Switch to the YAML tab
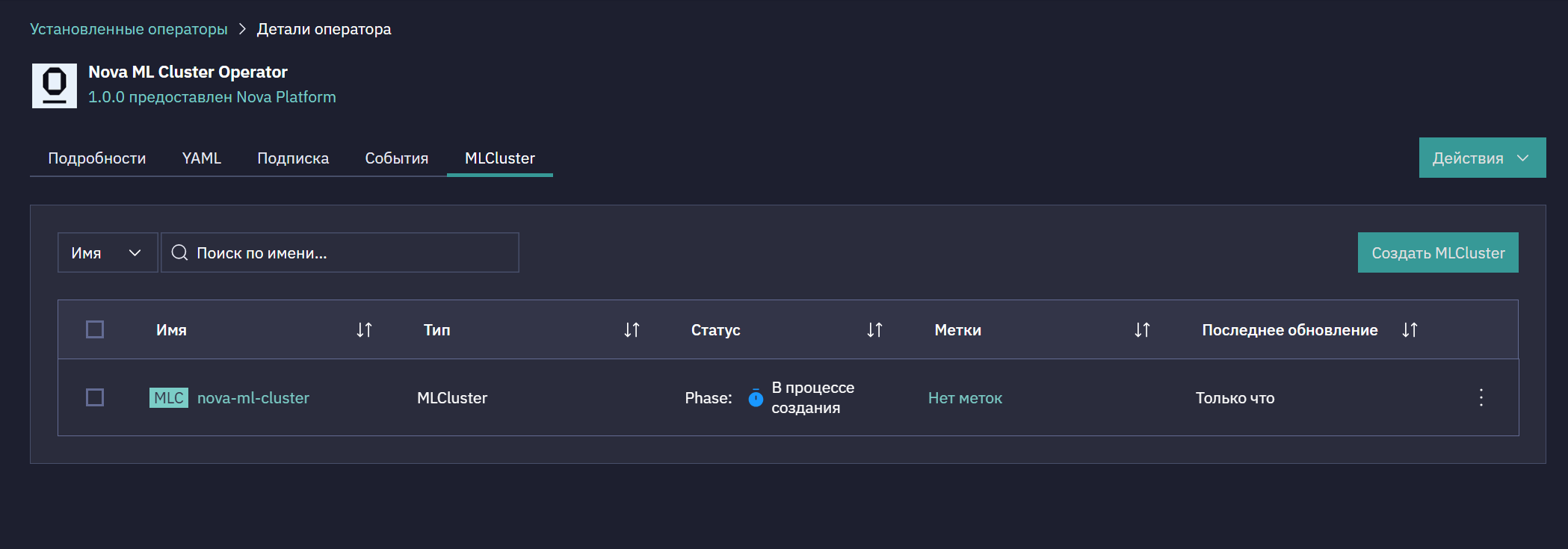The image size is (1568, 549). pos(202,158)
